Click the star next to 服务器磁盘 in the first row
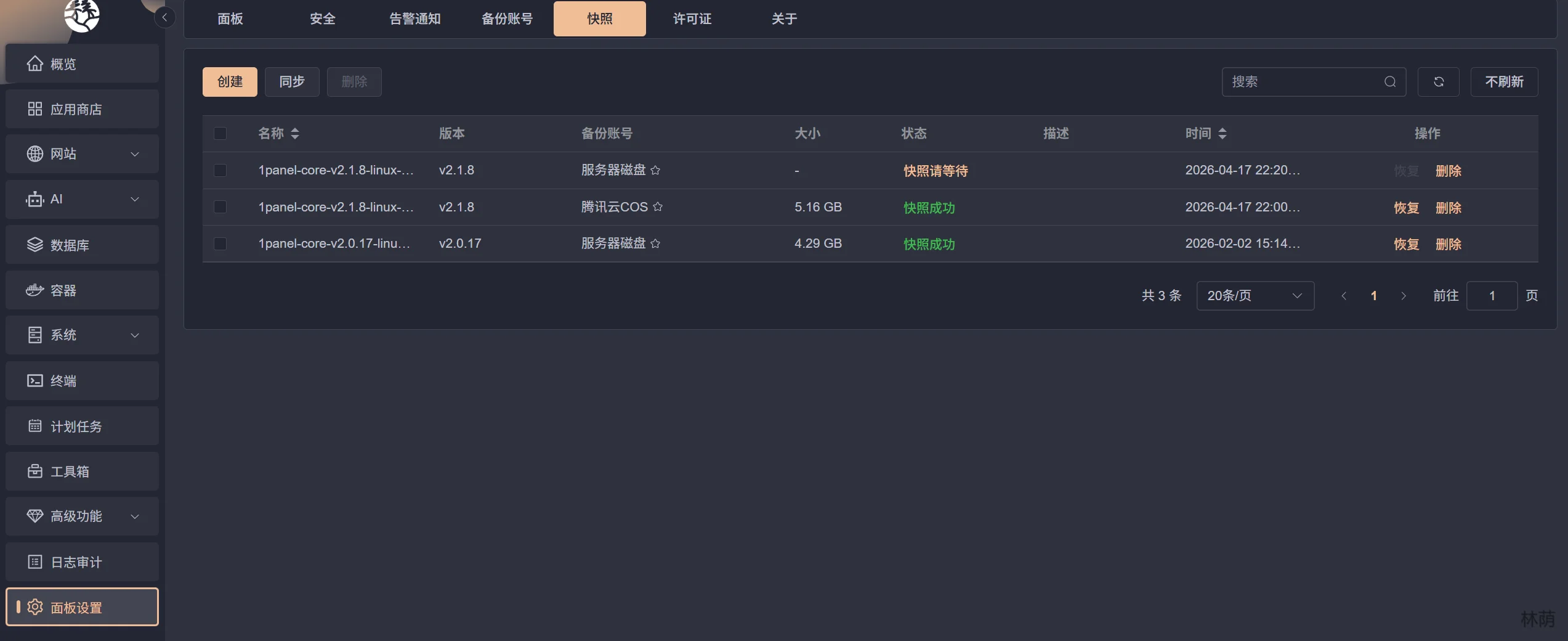 click(x=655, y=170)
